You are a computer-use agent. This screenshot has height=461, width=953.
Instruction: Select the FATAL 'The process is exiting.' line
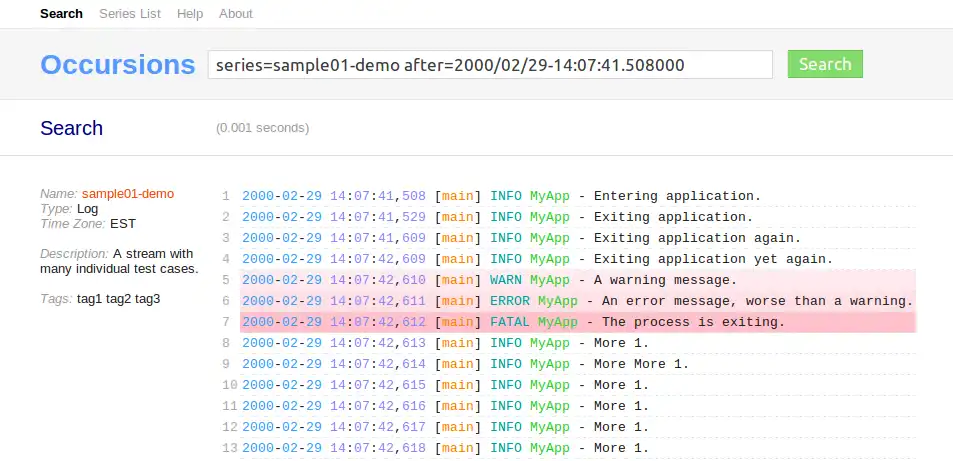click(x=578, y=322)
